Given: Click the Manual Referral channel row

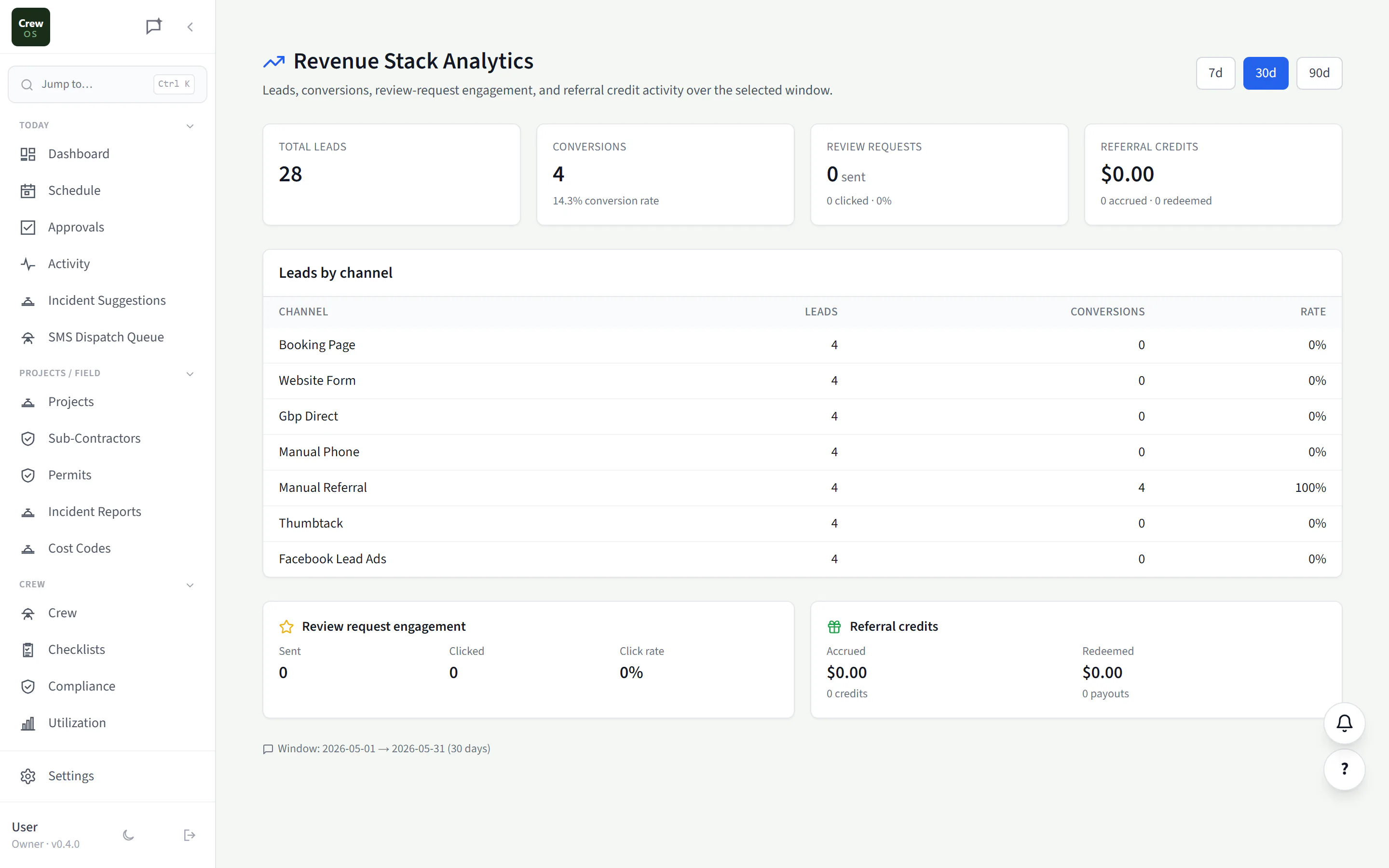Looking at the screenshot, I should click(x=802, y=488).
